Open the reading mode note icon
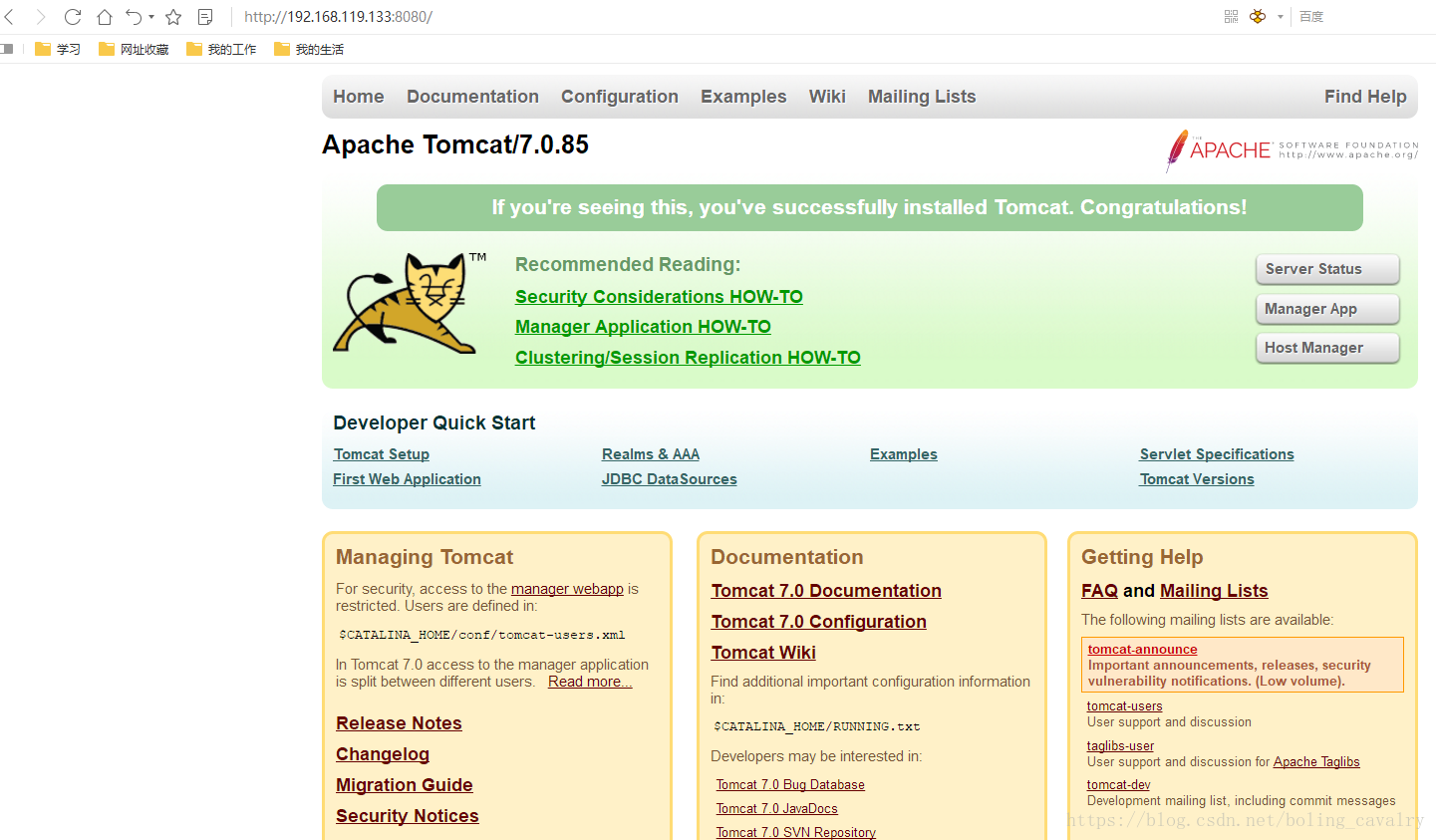This screenshot has width=1436, height=840. pos(205,17)
